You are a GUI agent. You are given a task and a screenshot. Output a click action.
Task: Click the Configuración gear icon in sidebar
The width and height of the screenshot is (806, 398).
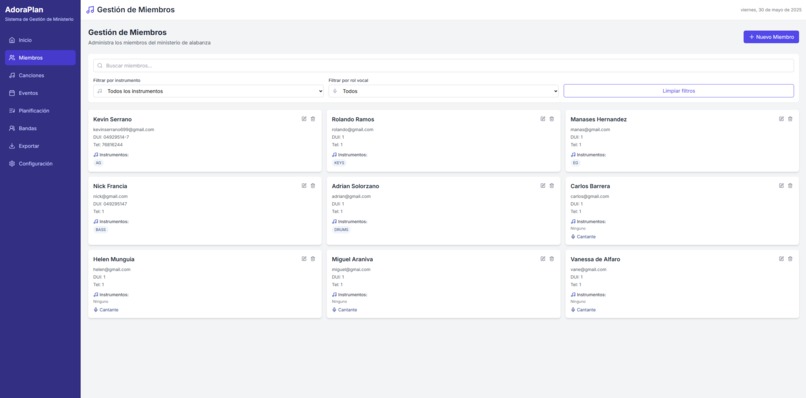click(x=12, y=164)
